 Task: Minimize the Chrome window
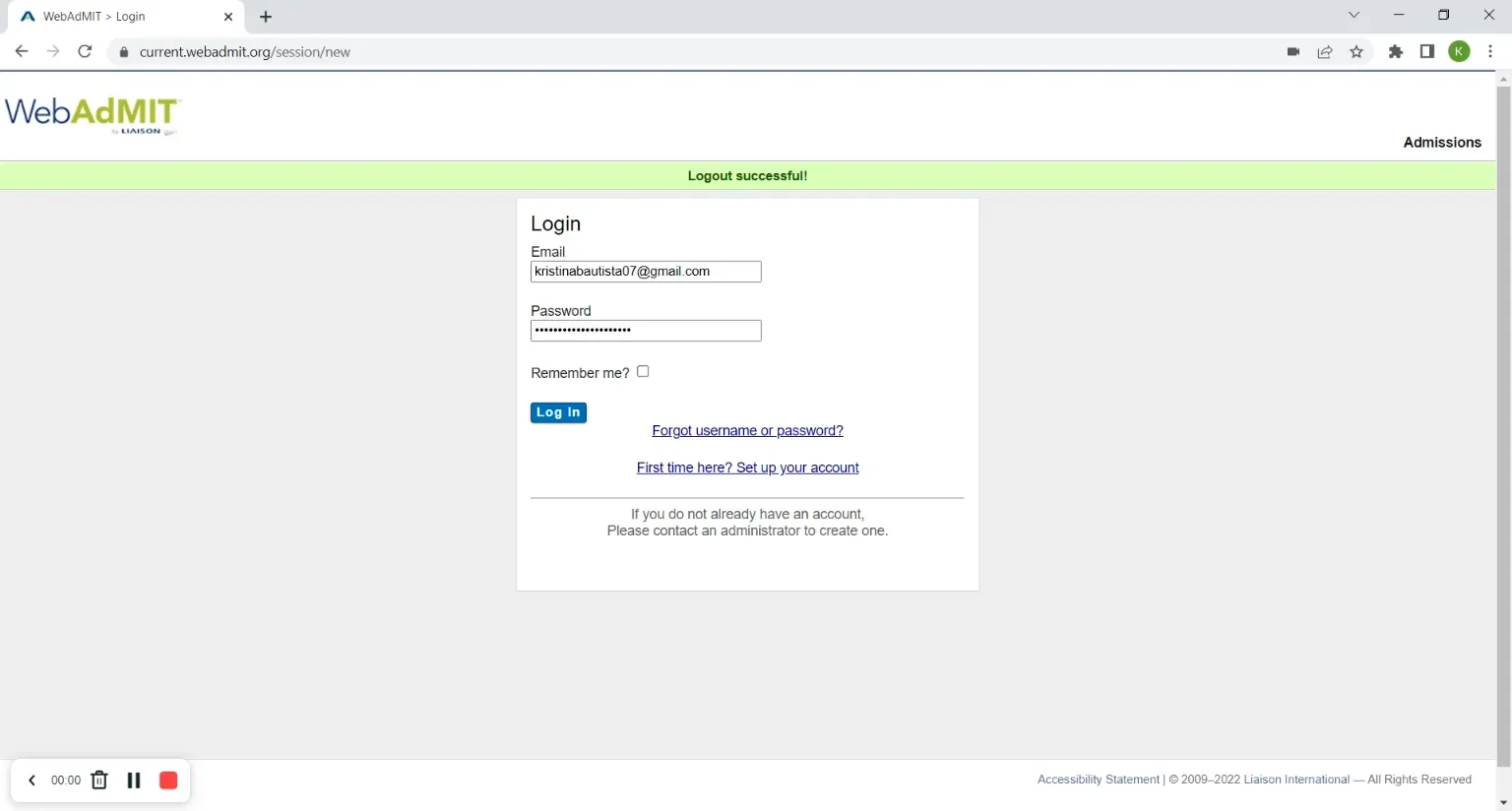1399,15
